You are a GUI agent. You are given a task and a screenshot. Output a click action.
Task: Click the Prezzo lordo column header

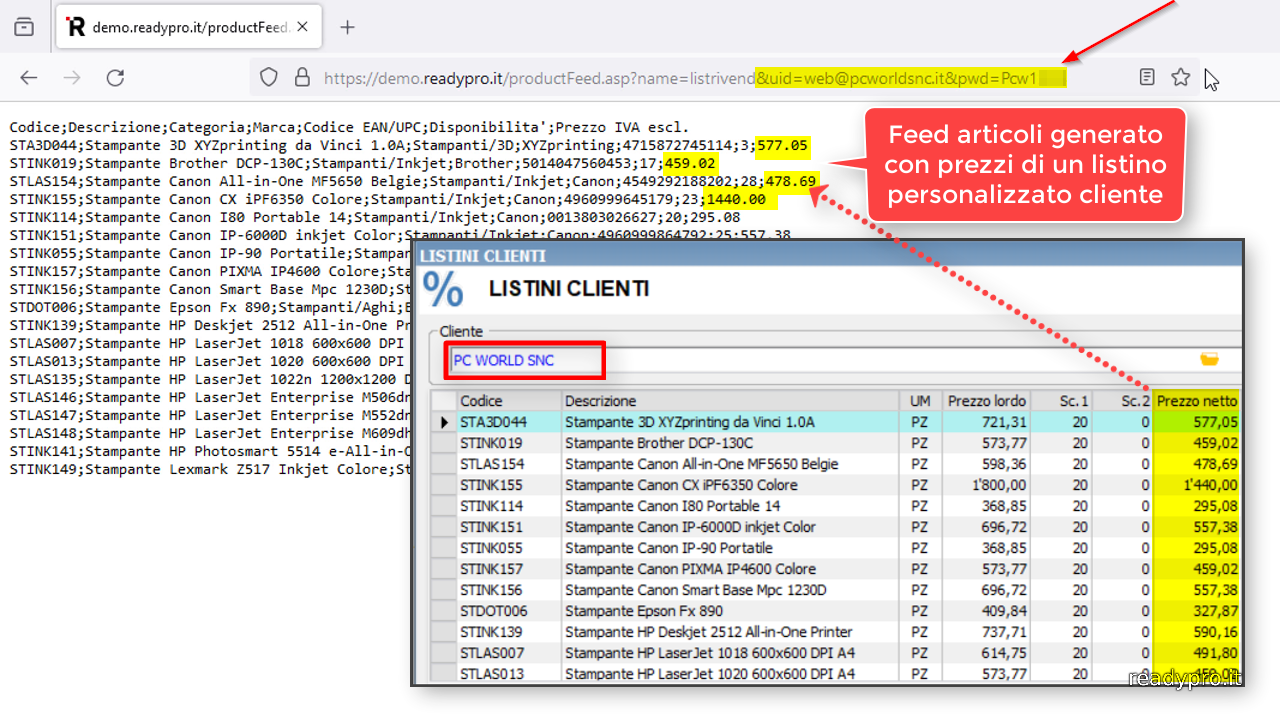pos(986,401)
